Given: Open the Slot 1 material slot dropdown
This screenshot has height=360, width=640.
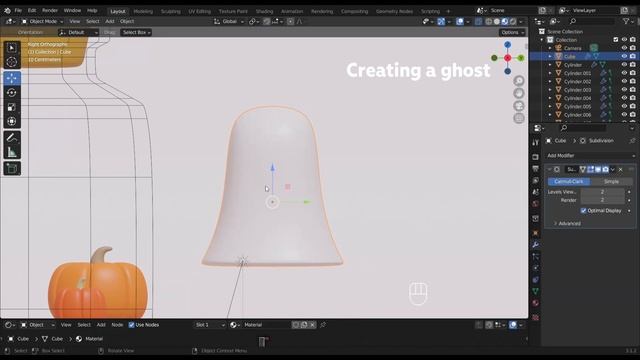Looking at the screenshot, I should click(x=210, y=325).
